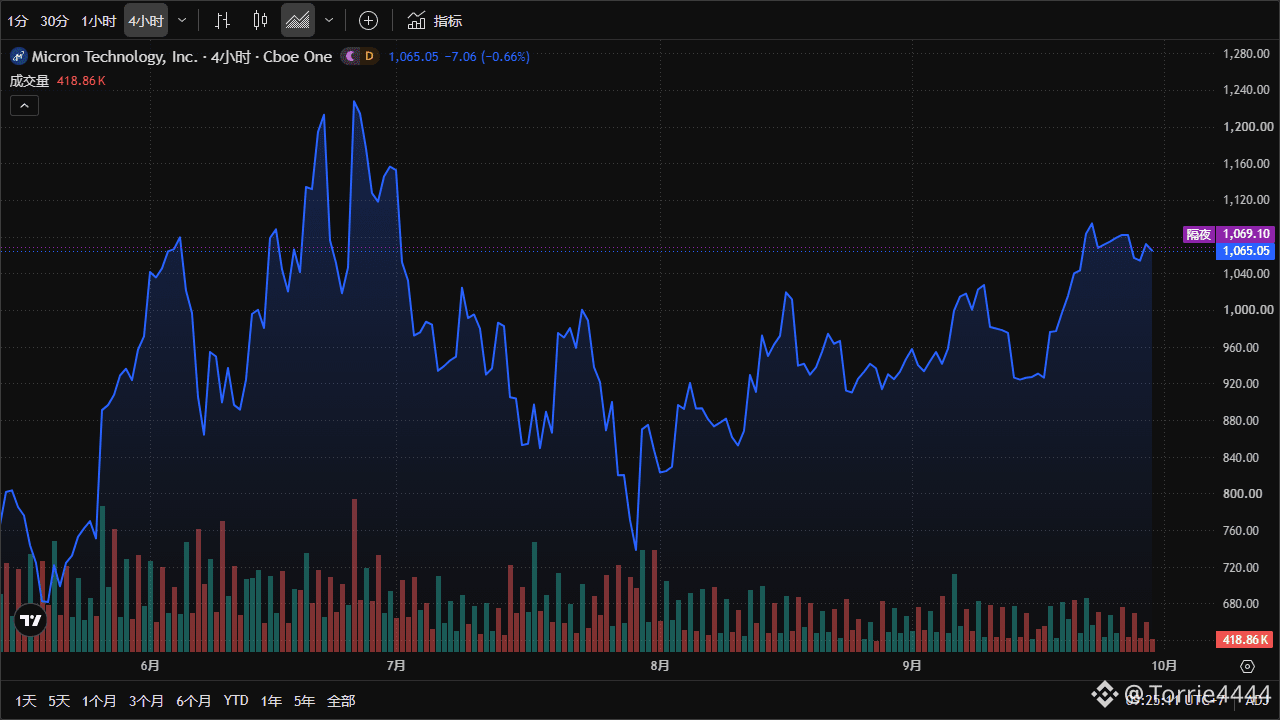The width and height of the screenshot is (1280, 720).
Task: Open the 指标 indicators panel
Action: point(436,20)
